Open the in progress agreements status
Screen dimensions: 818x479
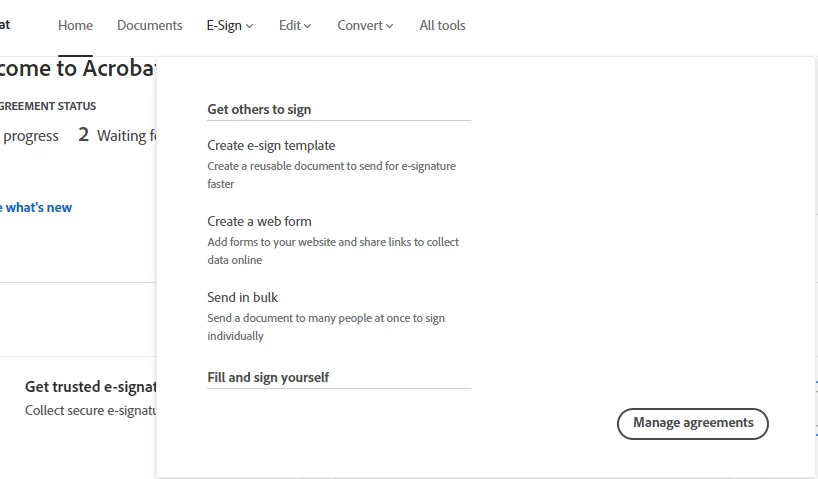tap(29, 136)
